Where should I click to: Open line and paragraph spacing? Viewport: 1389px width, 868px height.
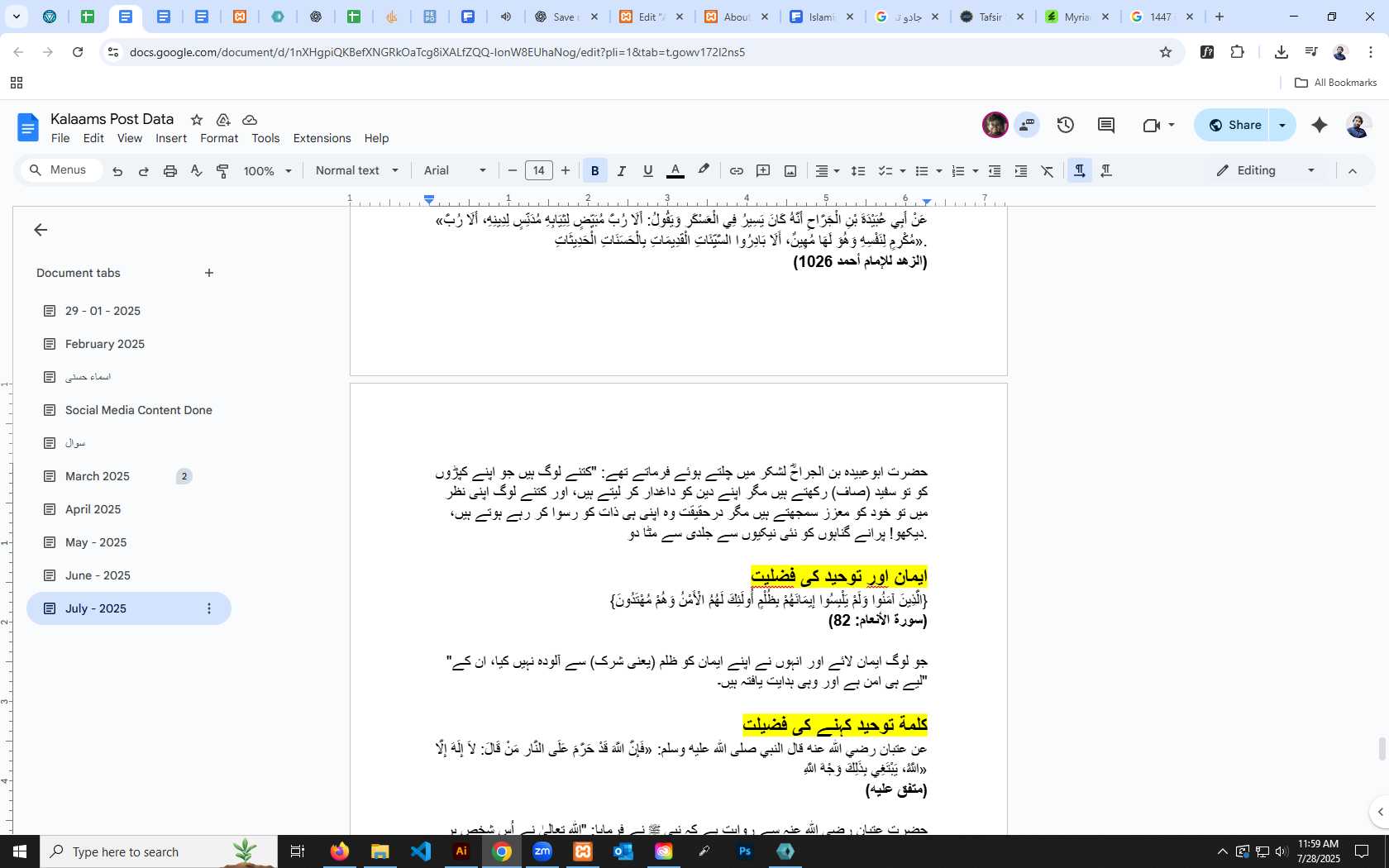tap(858, 171)
